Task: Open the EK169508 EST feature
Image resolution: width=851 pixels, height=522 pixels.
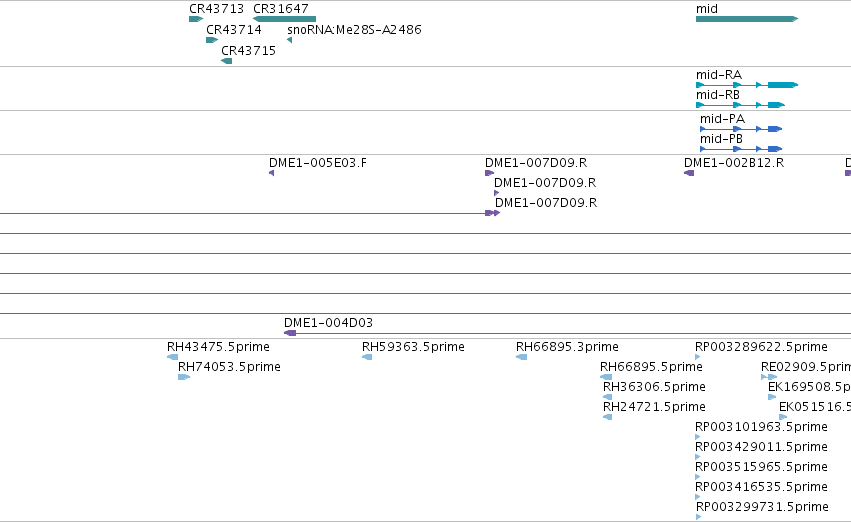Action: tap(772, 397)
